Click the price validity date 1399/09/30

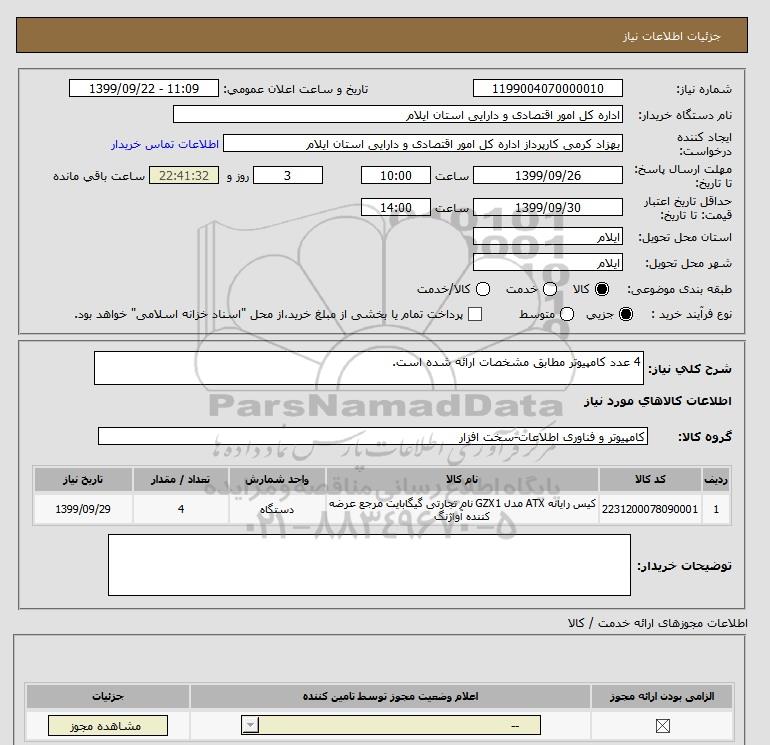click(548, 207)
